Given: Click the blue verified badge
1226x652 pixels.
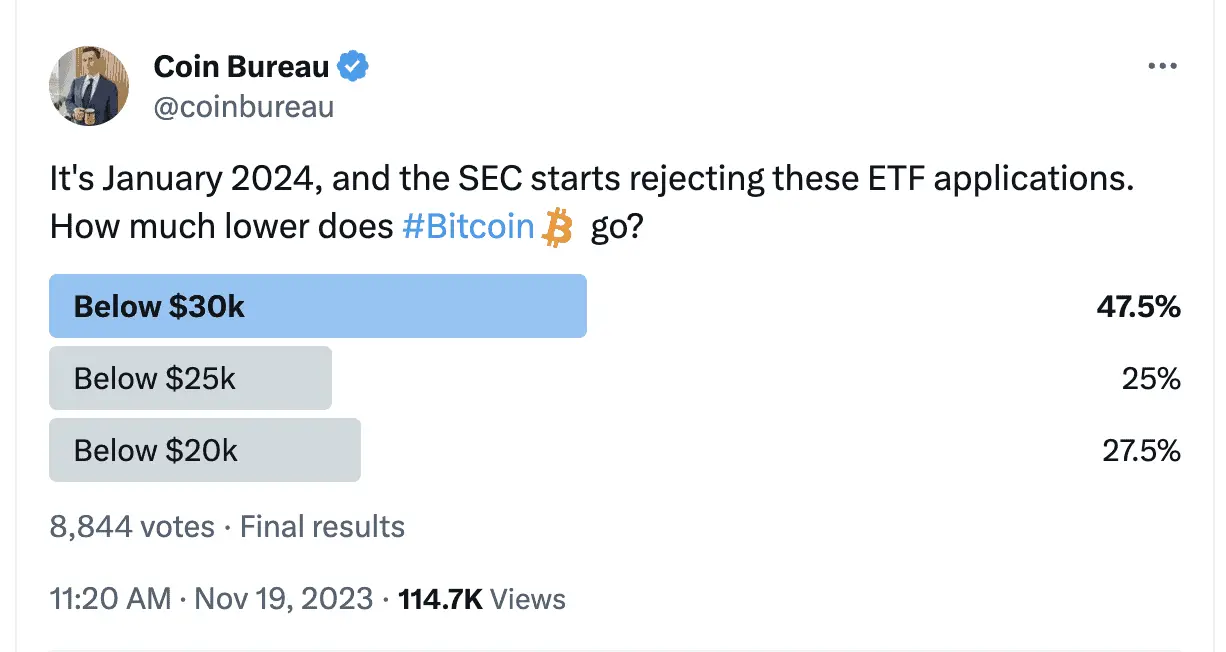Looking at the screenshot, I should click(x=354, y=67).
